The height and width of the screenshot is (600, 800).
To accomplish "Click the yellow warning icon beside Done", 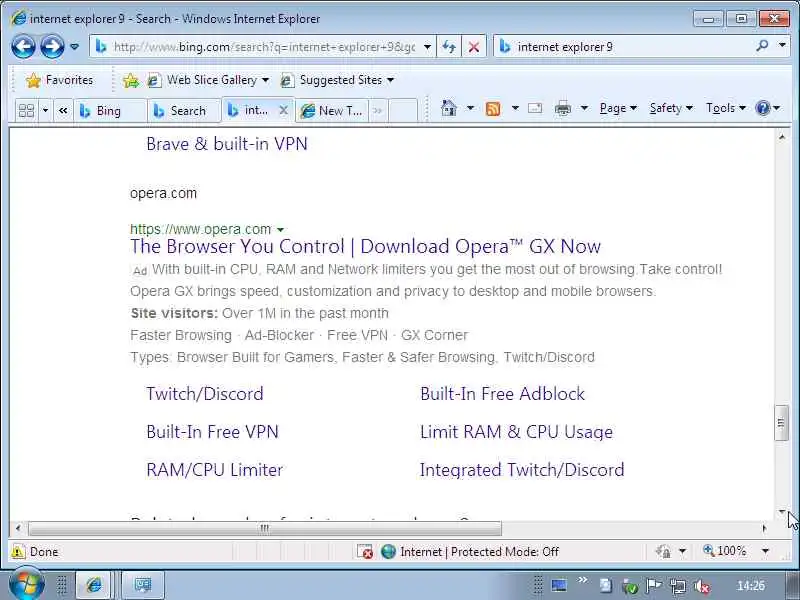I will click(x=18, y=552).
